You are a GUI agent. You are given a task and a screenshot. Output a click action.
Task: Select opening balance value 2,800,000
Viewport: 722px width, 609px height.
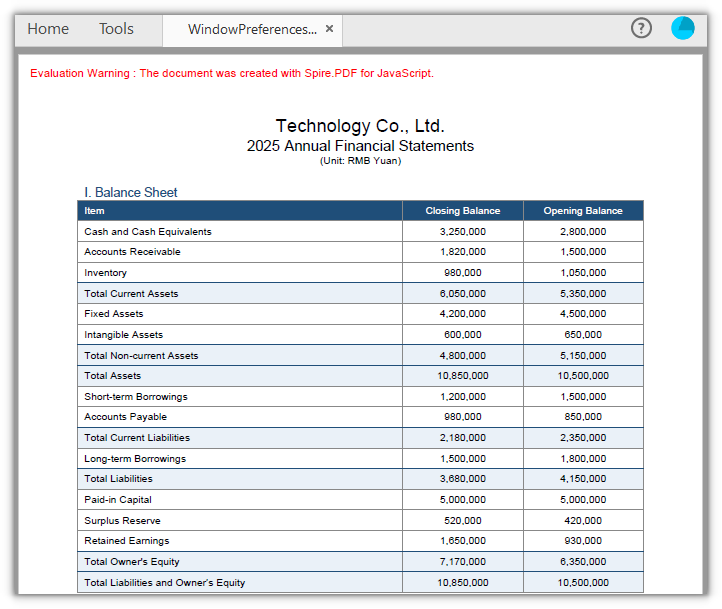point(583,232)
